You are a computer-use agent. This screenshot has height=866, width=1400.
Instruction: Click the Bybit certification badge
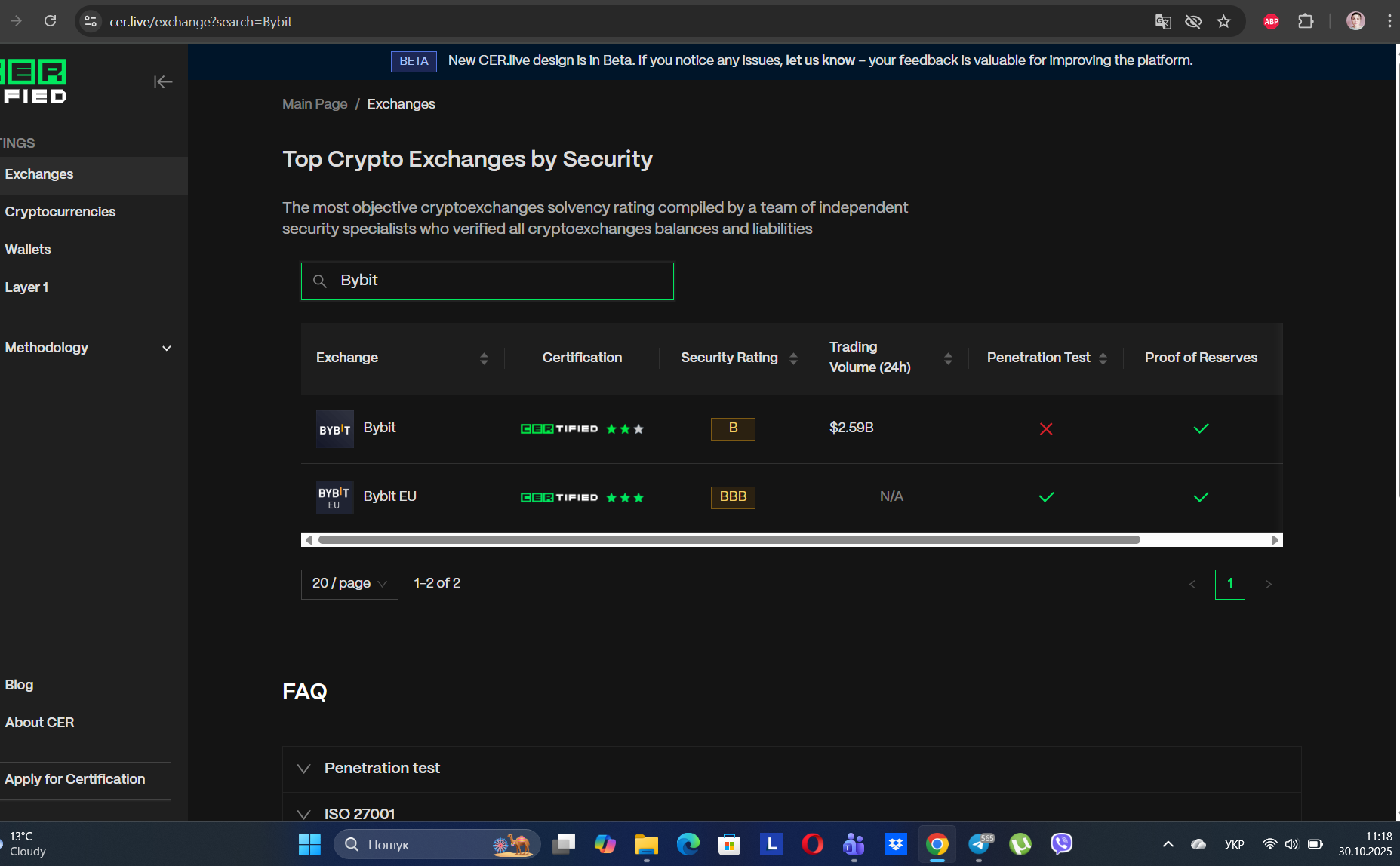tap(582, 428)
